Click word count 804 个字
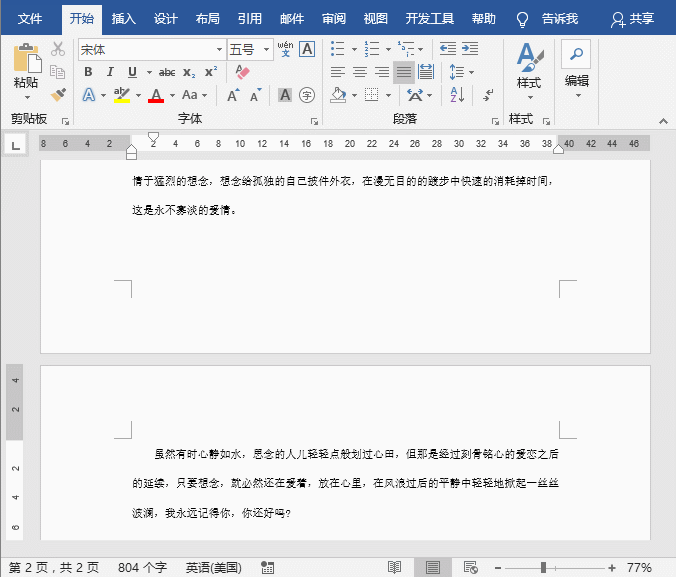Screen dimensions: 676x577 [142, 568]
